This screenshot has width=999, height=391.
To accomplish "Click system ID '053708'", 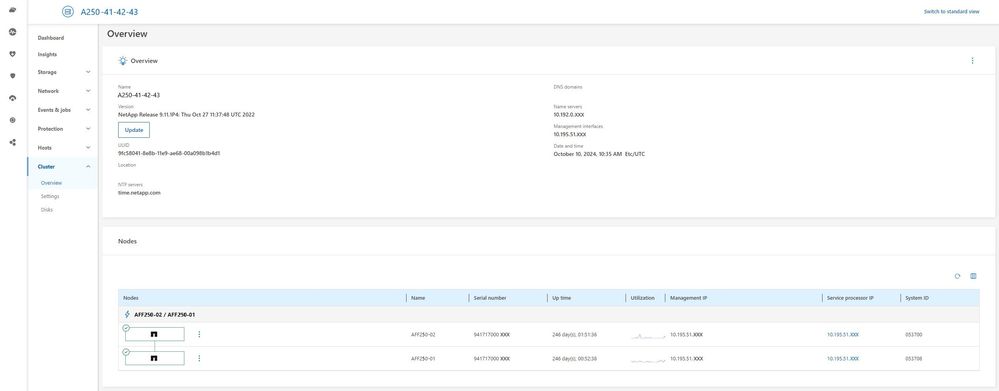I will (914, 359).
